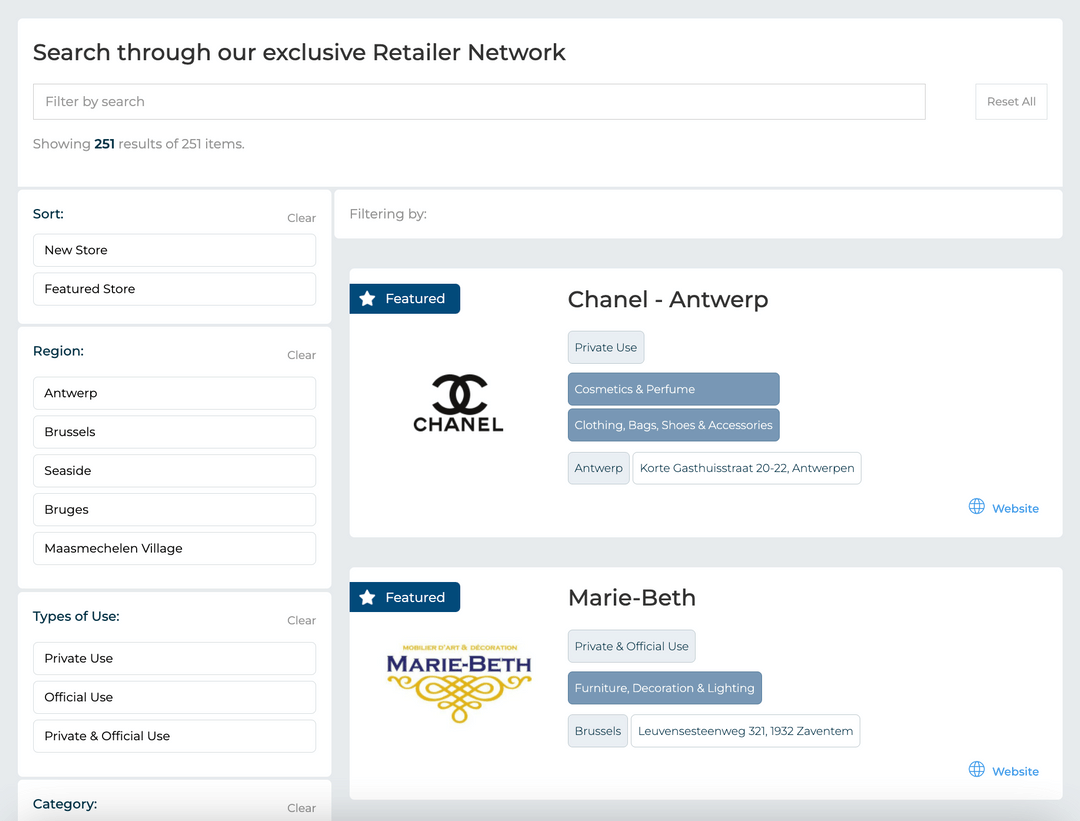Select the Maasmechelen Village region filter
The image size is (1080, 821).
[174, 548]
